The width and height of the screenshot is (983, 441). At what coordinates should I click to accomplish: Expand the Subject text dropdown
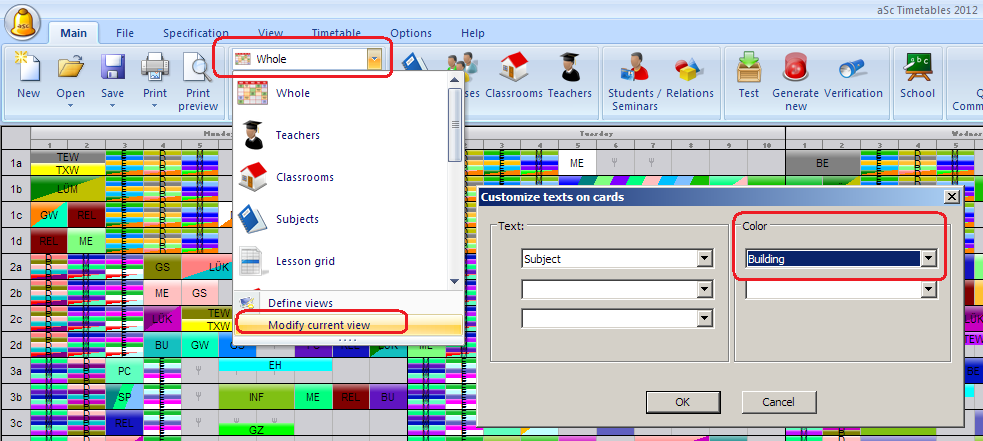pos(705,259)
